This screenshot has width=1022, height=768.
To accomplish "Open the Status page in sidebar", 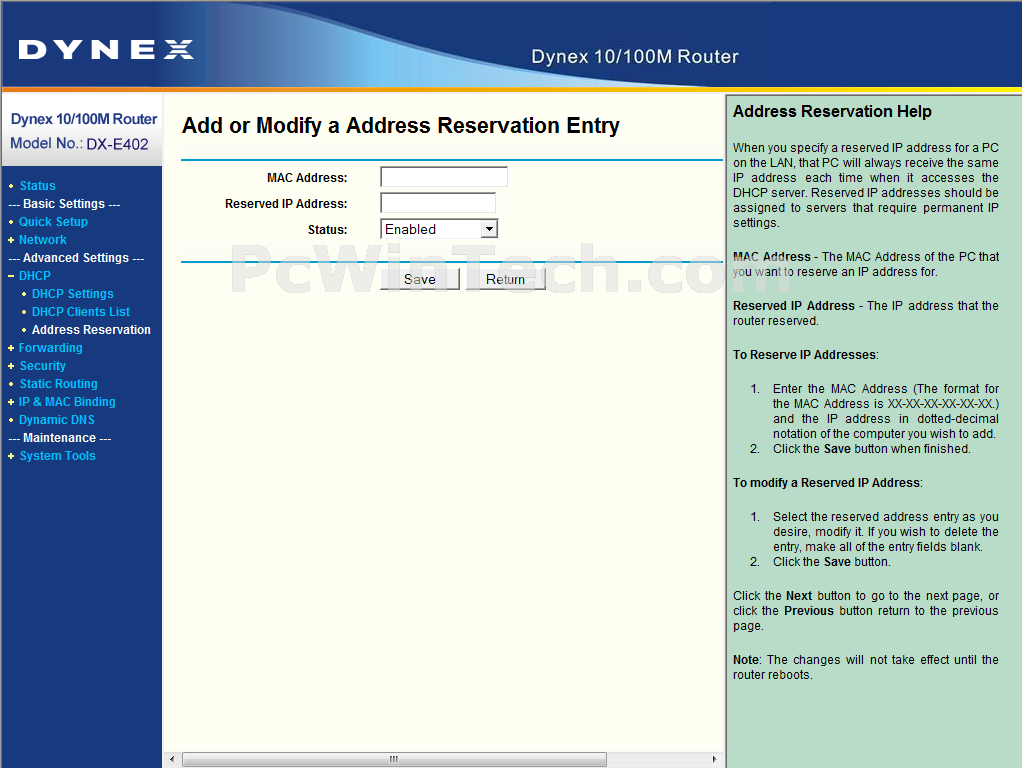I will point(37,186).
